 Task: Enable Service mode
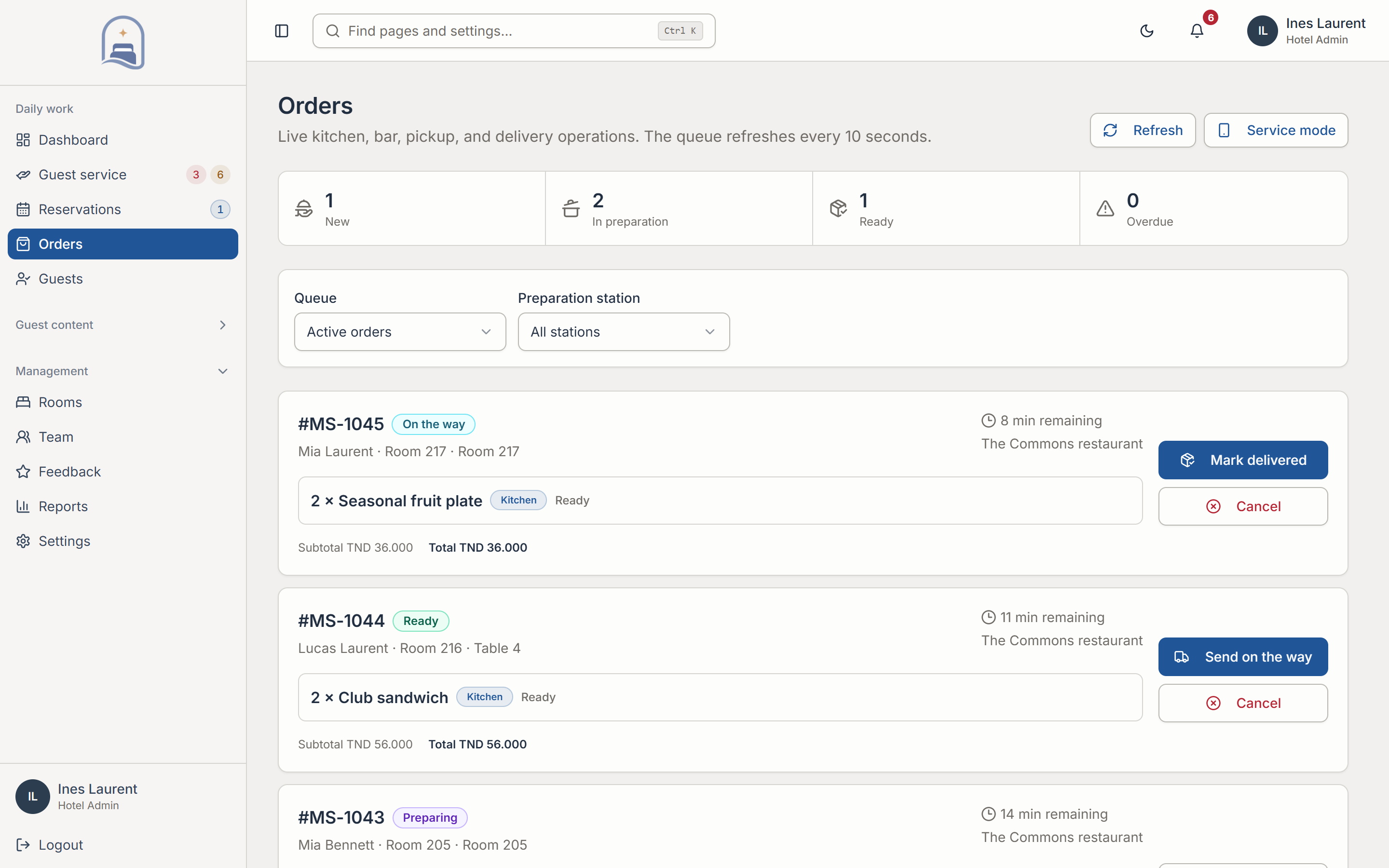tap(1275, 130)
